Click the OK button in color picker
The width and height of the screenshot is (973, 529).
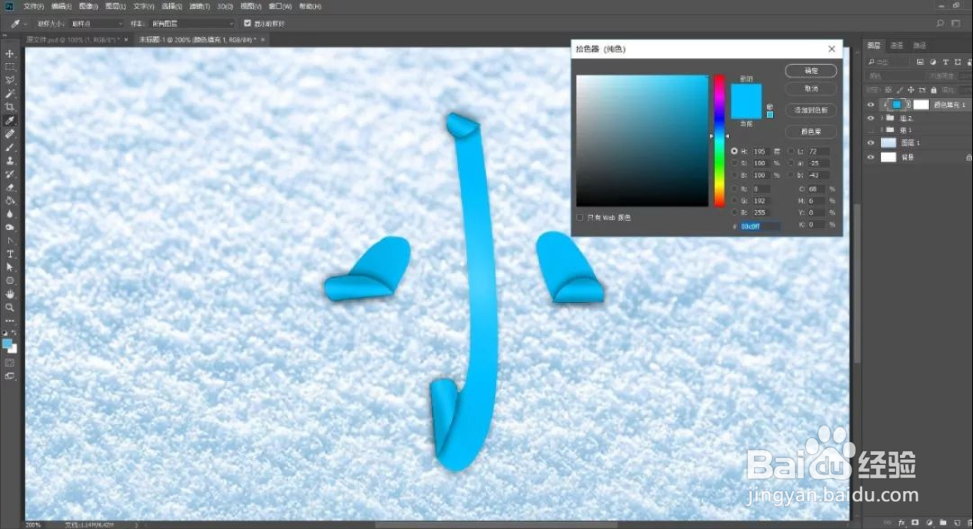pyautogui.click(x=810, y=71)
